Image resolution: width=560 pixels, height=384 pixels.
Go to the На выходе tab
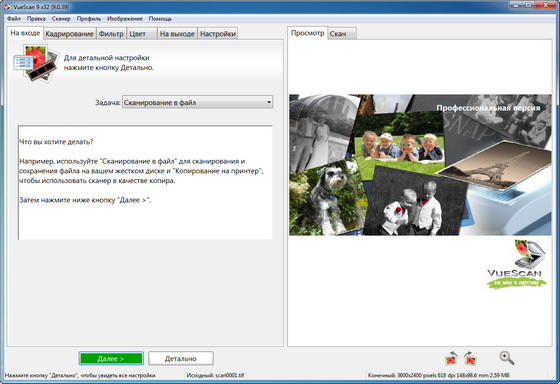tap(177, 34)
